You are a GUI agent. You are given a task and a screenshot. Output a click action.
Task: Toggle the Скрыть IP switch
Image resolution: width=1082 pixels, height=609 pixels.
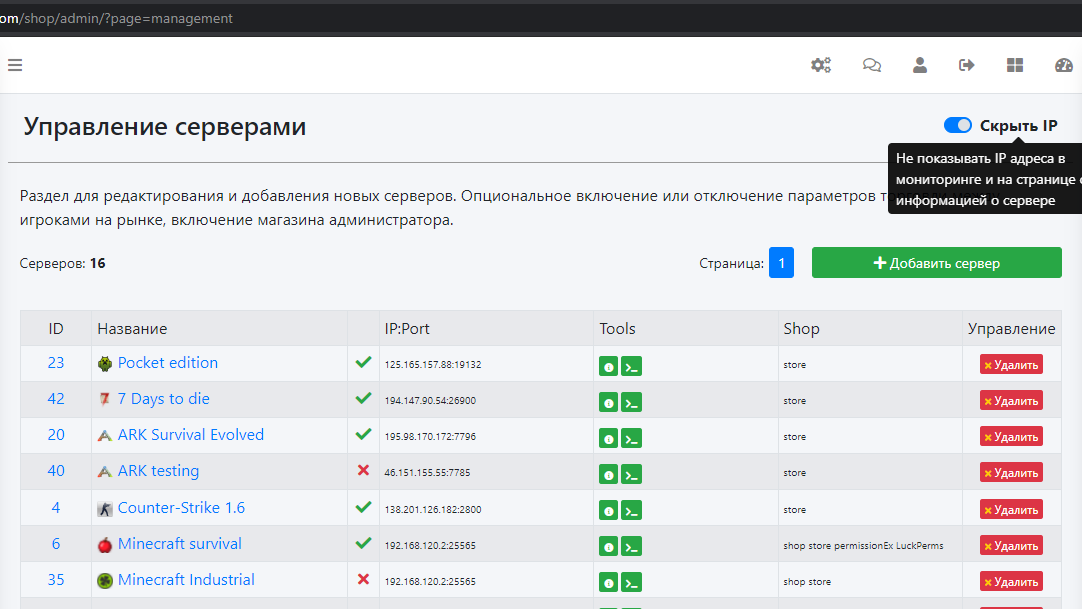958,125
